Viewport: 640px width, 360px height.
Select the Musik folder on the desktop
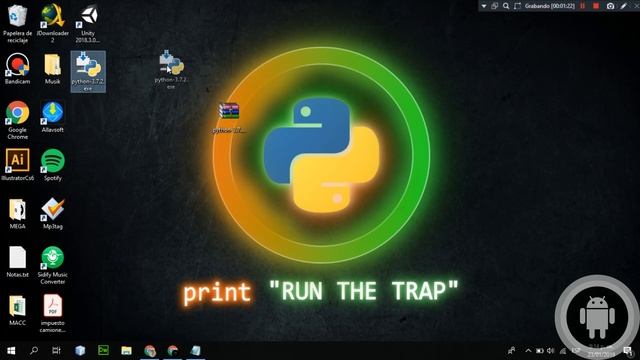pos(52,69)
